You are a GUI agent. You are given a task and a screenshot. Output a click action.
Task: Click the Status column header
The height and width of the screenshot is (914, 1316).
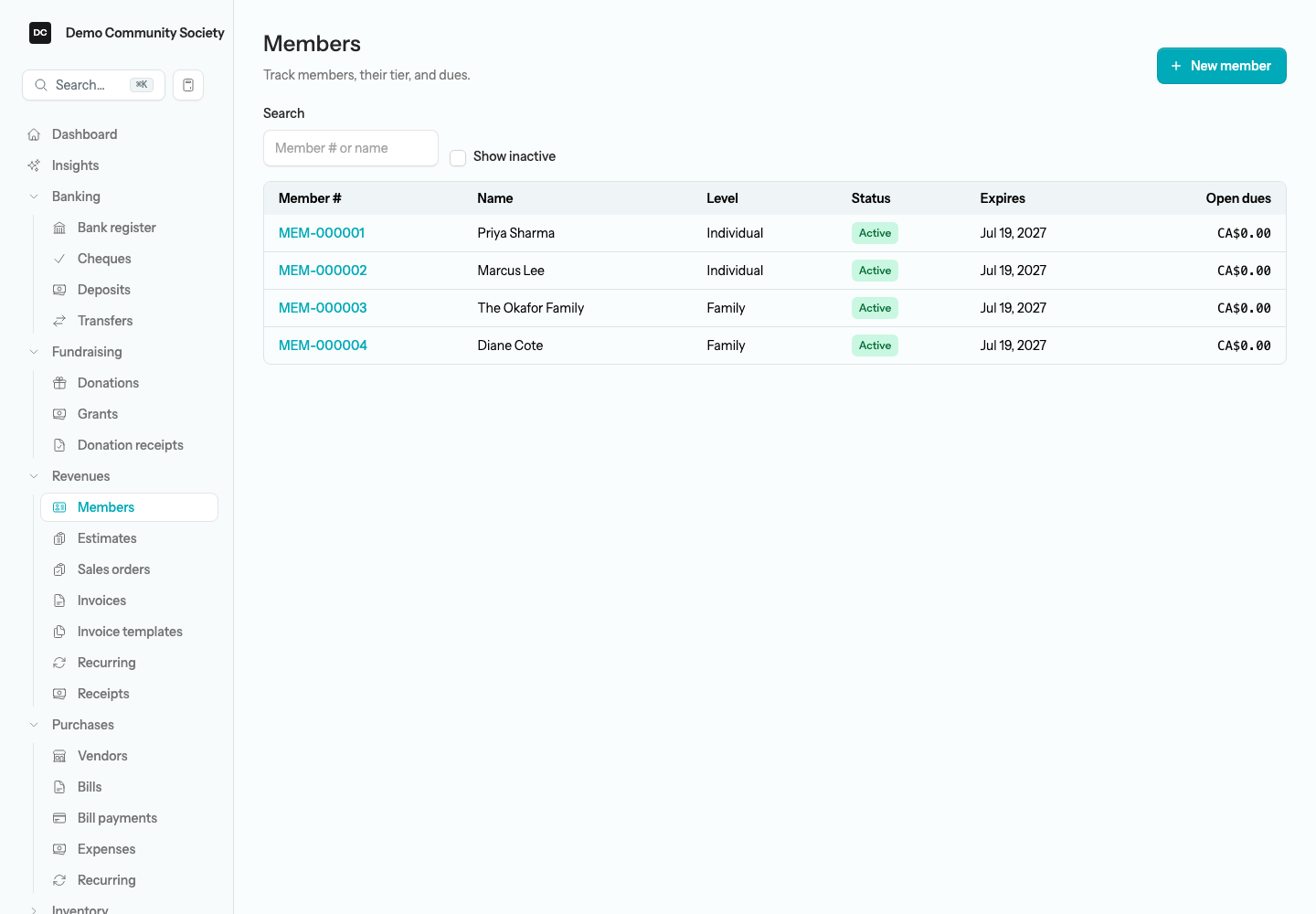point(871,198)
